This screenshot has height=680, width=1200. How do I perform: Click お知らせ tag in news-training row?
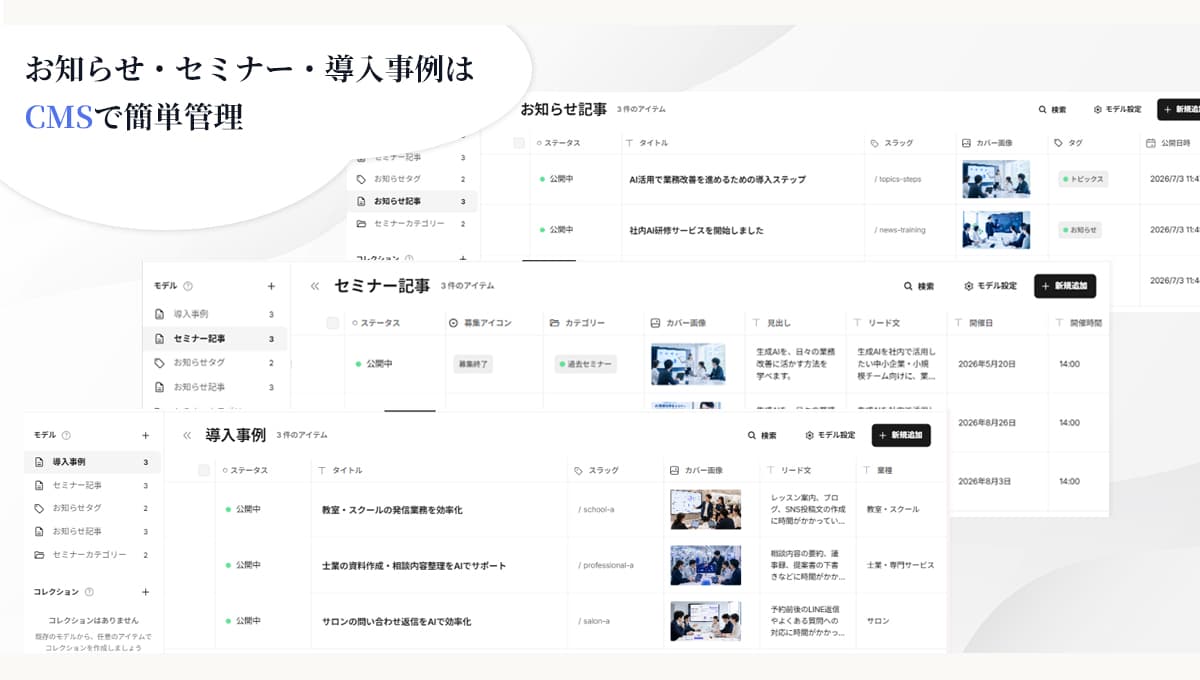tap(1080, 230)
